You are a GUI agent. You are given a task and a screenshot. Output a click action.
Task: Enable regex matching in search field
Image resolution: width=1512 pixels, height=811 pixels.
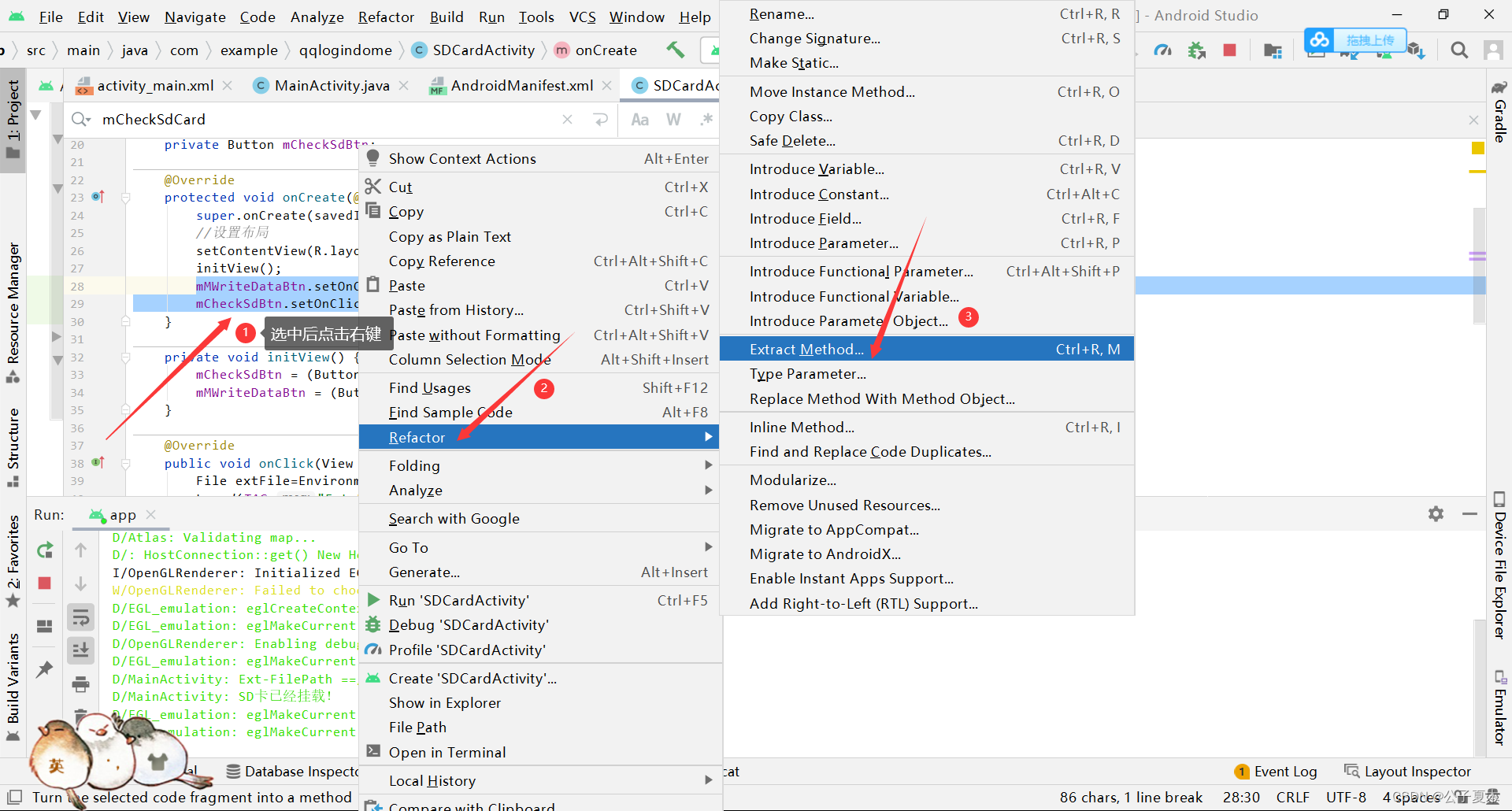(707, 119)
